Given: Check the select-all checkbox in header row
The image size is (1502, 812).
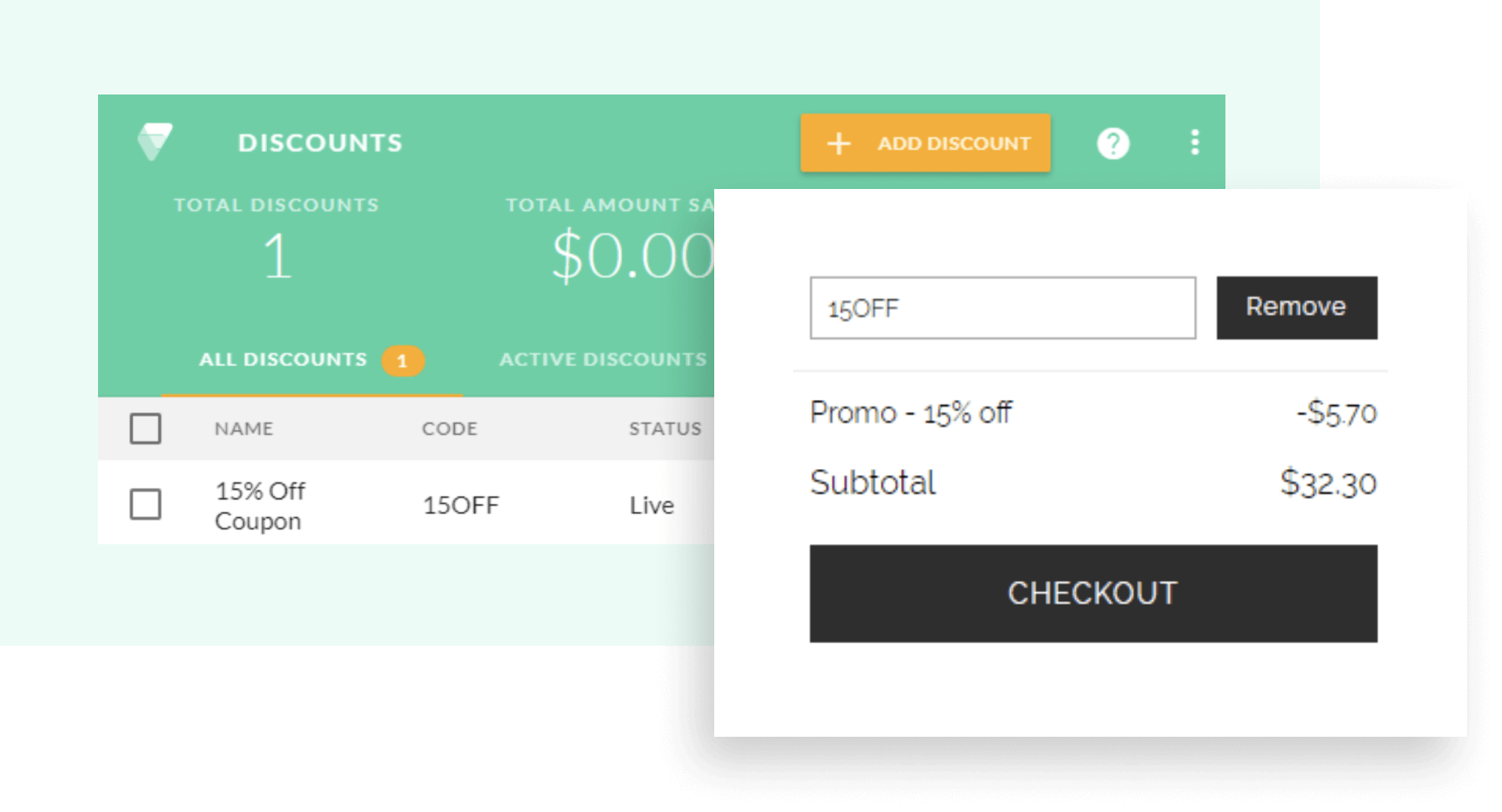Looking at the screenshot, I should [x=145, y=429].
